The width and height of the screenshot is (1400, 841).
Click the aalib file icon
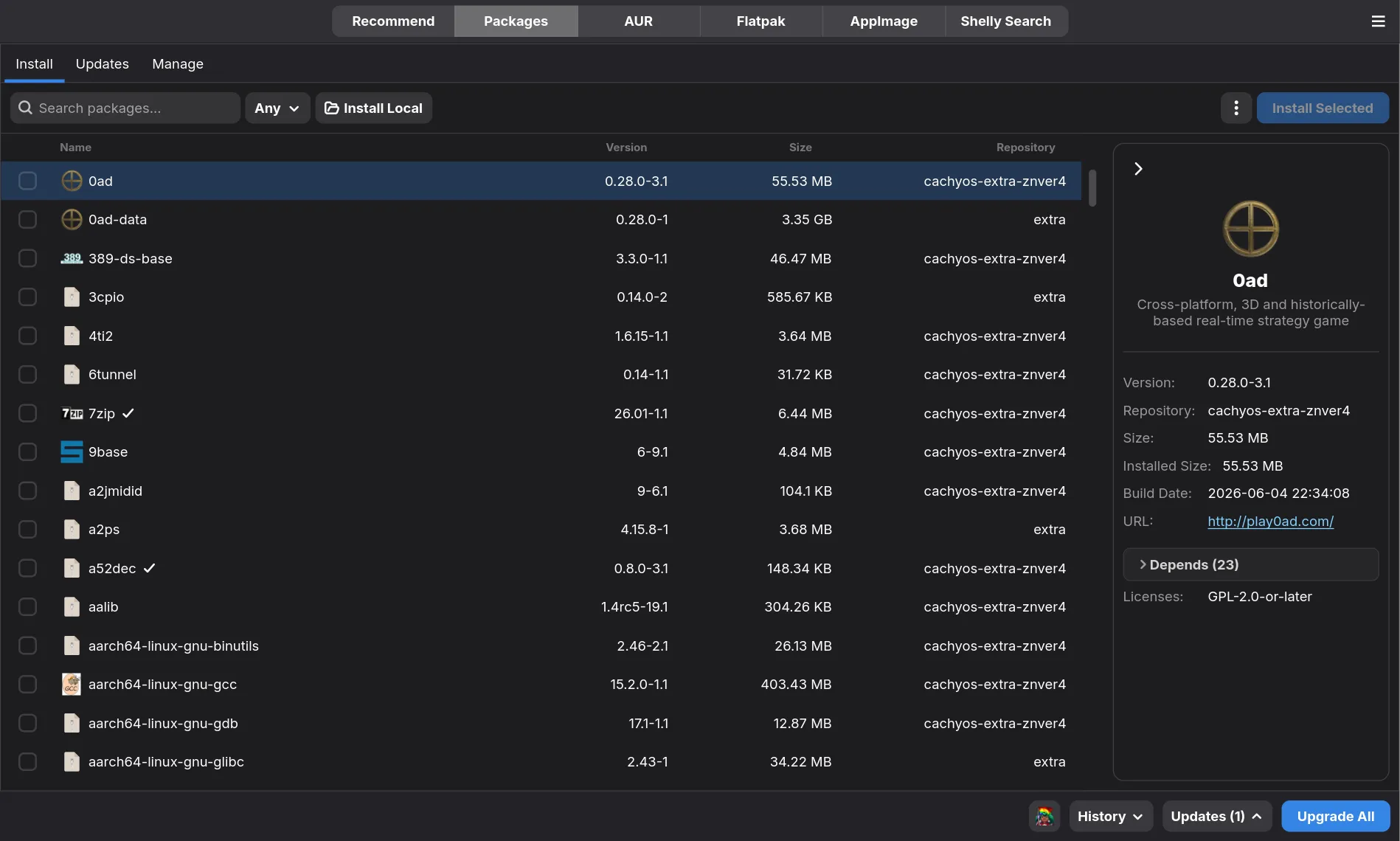click(72, 606)
